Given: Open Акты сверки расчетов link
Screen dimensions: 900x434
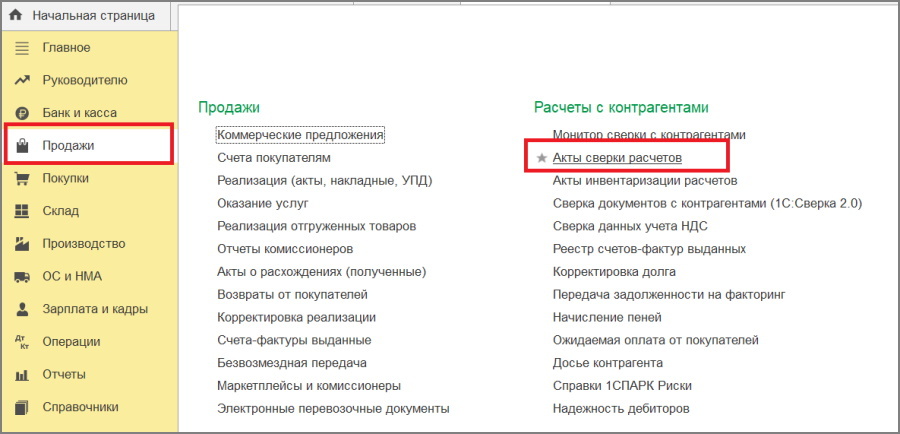Looking at the screenshot, I should 617,158.
